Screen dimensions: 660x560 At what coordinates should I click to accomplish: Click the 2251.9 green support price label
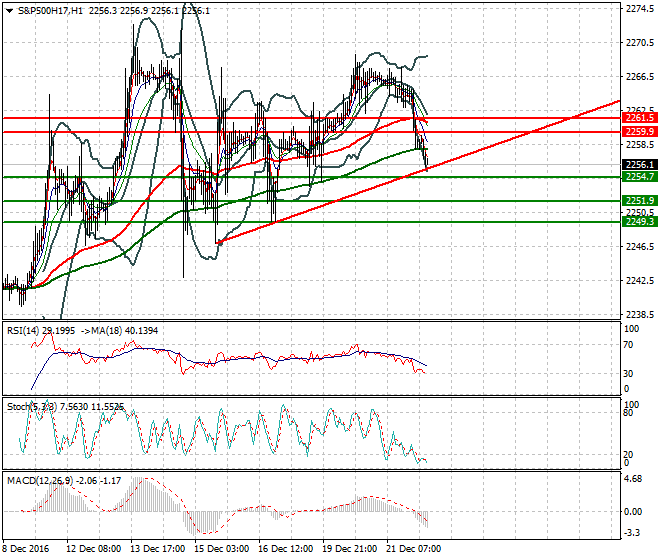point(639,200)
